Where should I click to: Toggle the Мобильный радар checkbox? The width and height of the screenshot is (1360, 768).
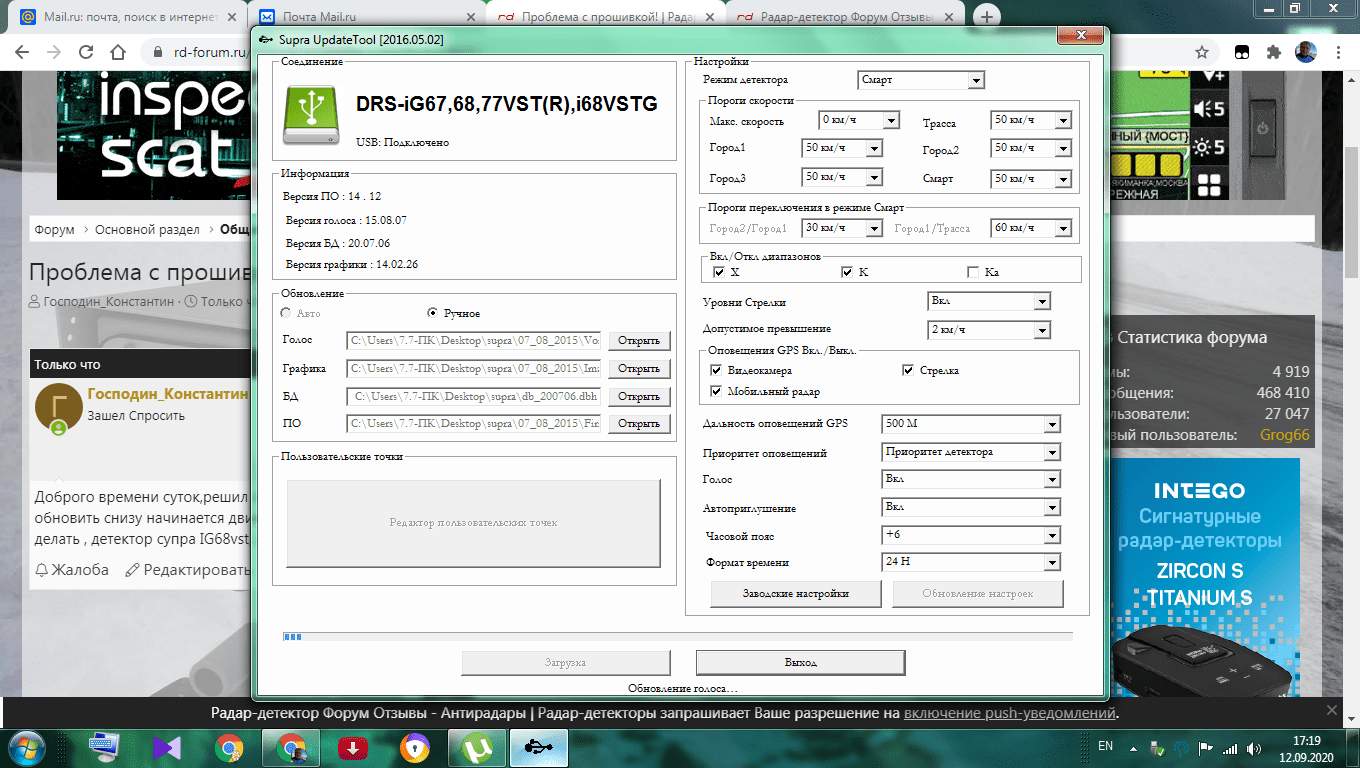pyautogui.click(x=716, y=391)
